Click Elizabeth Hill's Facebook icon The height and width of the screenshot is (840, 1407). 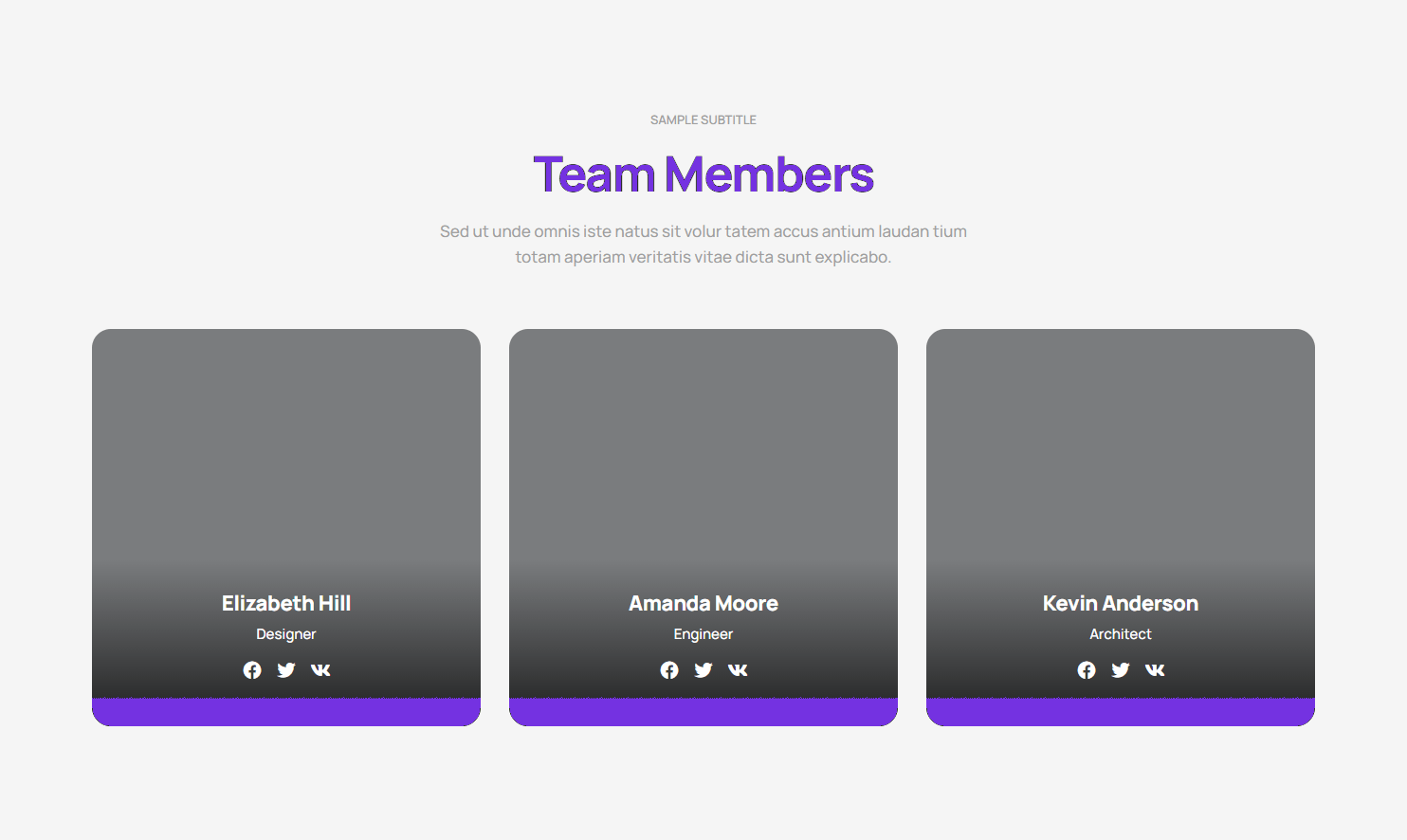252,670
